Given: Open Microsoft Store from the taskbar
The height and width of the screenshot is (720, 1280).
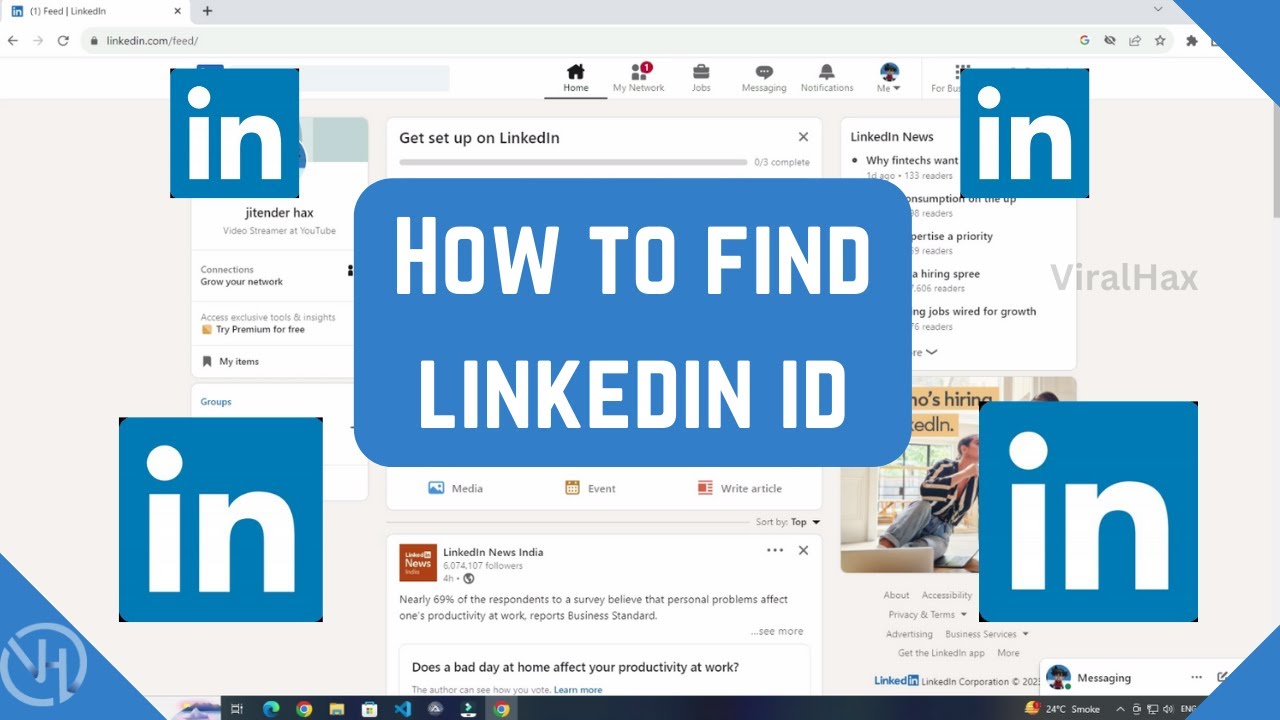Looking at the screenshot, I should pos(369,709).
